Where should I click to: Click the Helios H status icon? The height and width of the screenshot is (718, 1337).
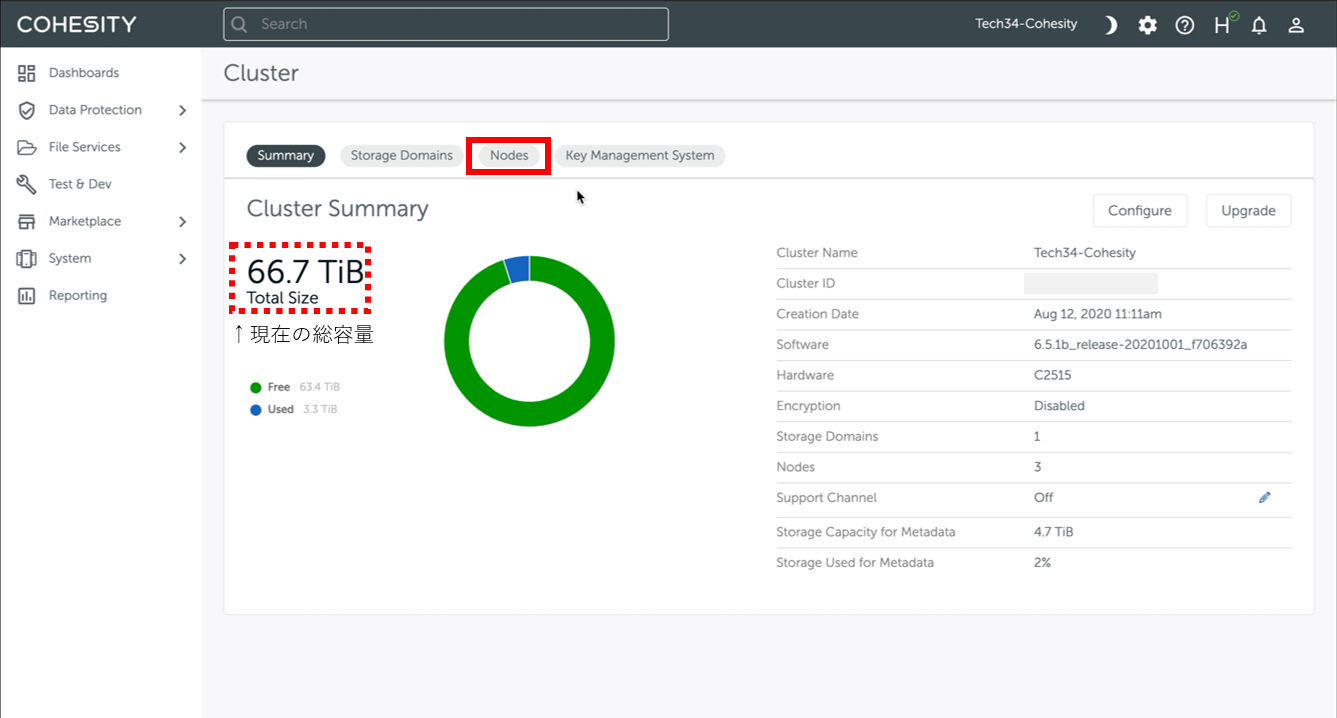(1224, 24)
